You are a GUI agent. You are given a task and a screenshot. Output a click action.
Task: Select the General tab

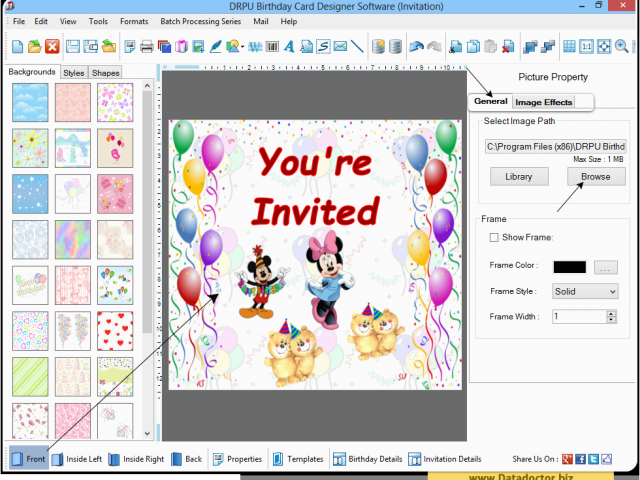[x=491, y=101]
